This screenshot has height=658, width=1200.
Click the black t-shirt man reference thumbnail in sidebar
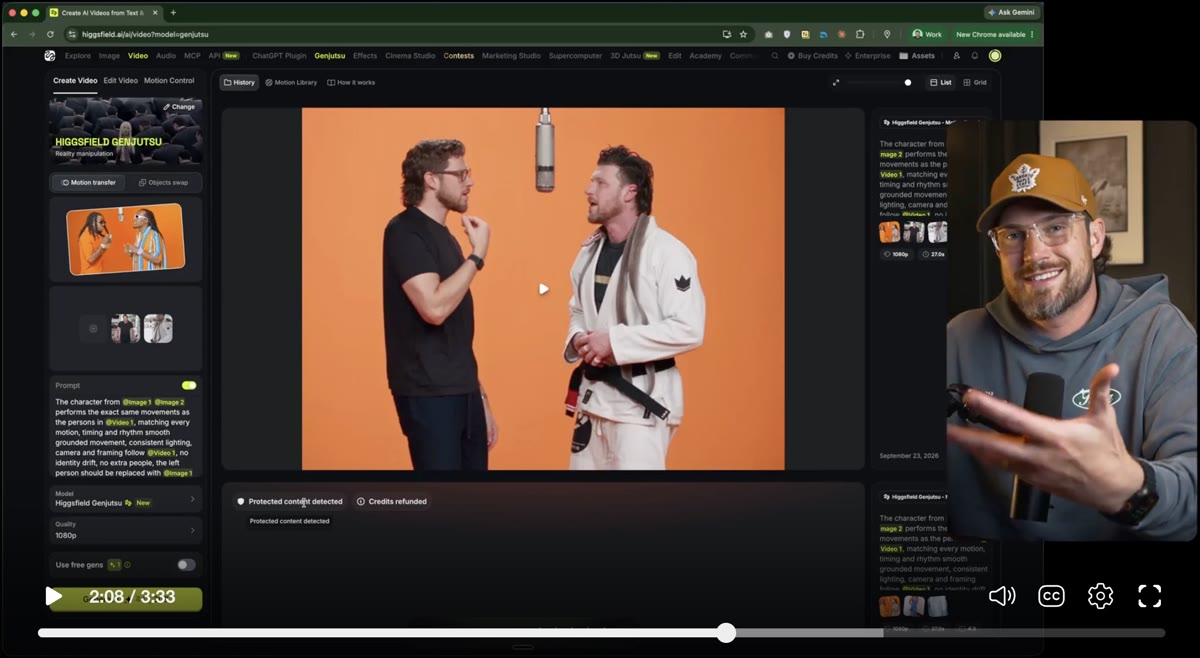click(x=125, y=328)
